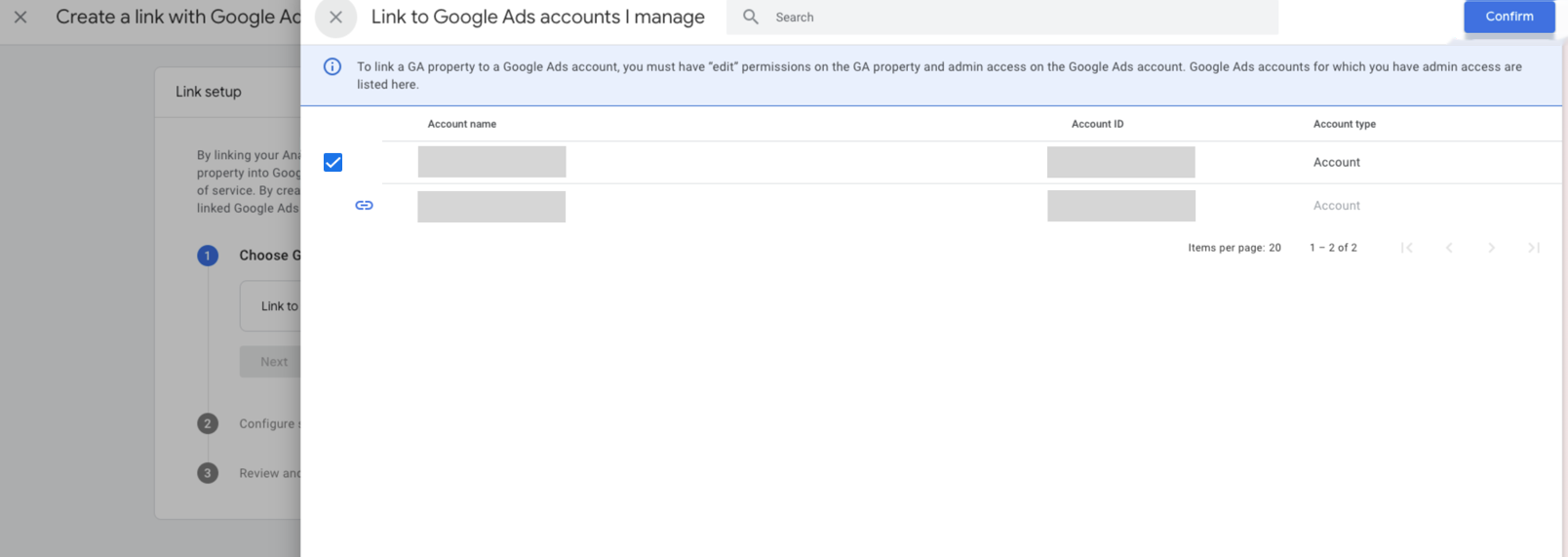Click the first row's Account type value
This screenshot has height=557, width=1568.
1336,163
